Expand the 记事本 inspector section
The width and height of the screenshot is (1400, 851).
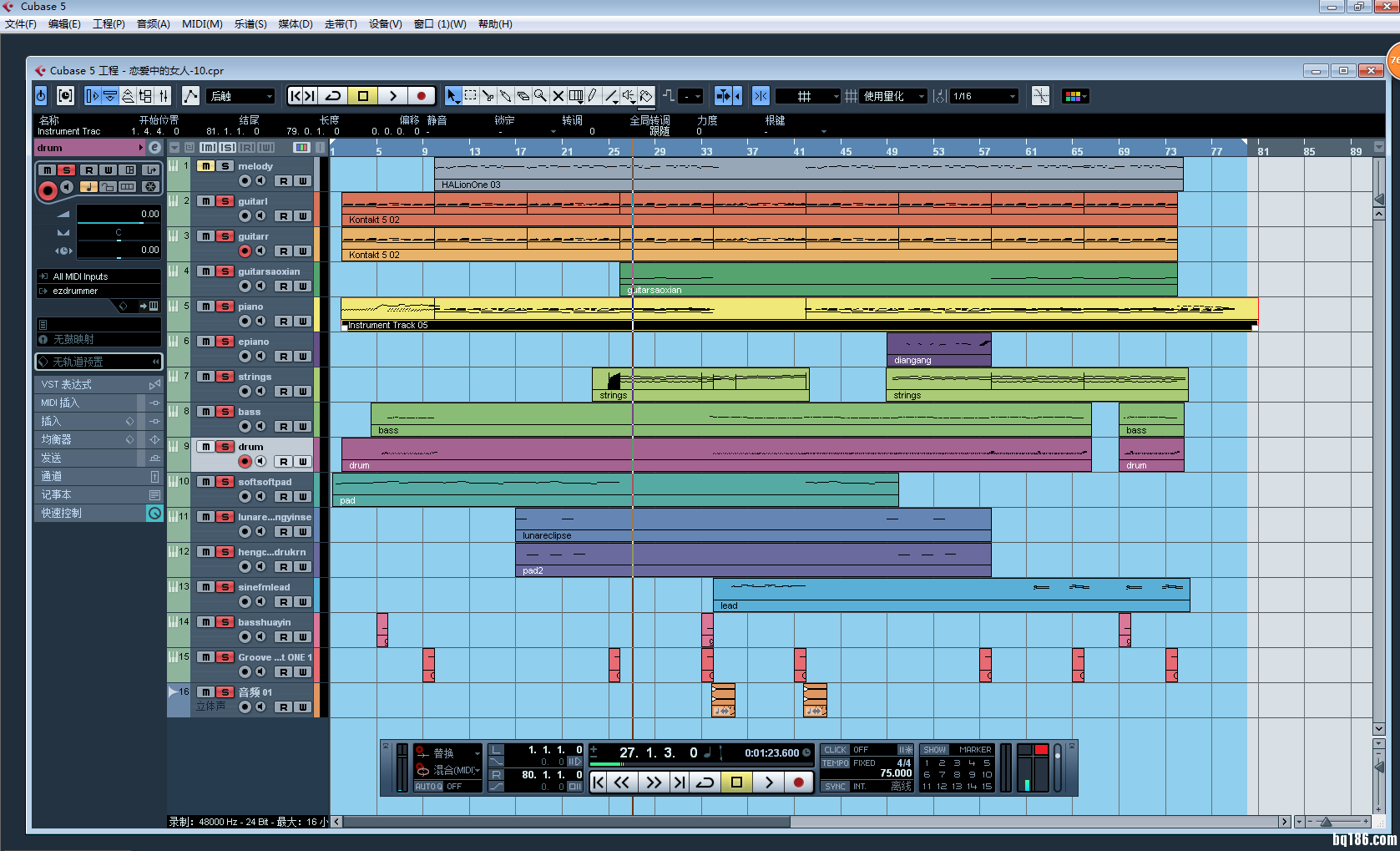tap(99, 494)
